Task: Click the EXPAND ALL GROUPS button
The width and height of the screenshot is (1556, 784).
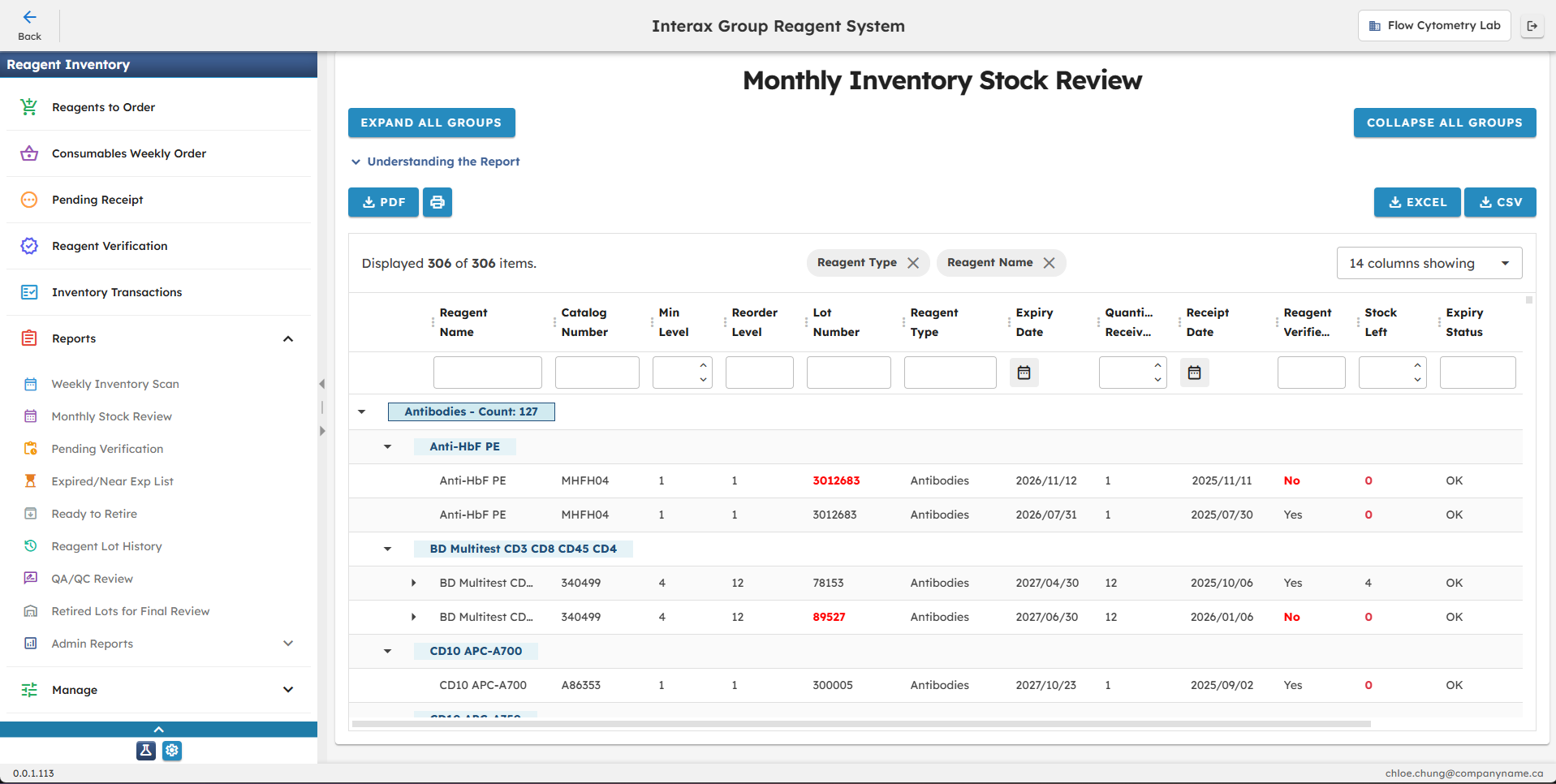Action: 431,123
